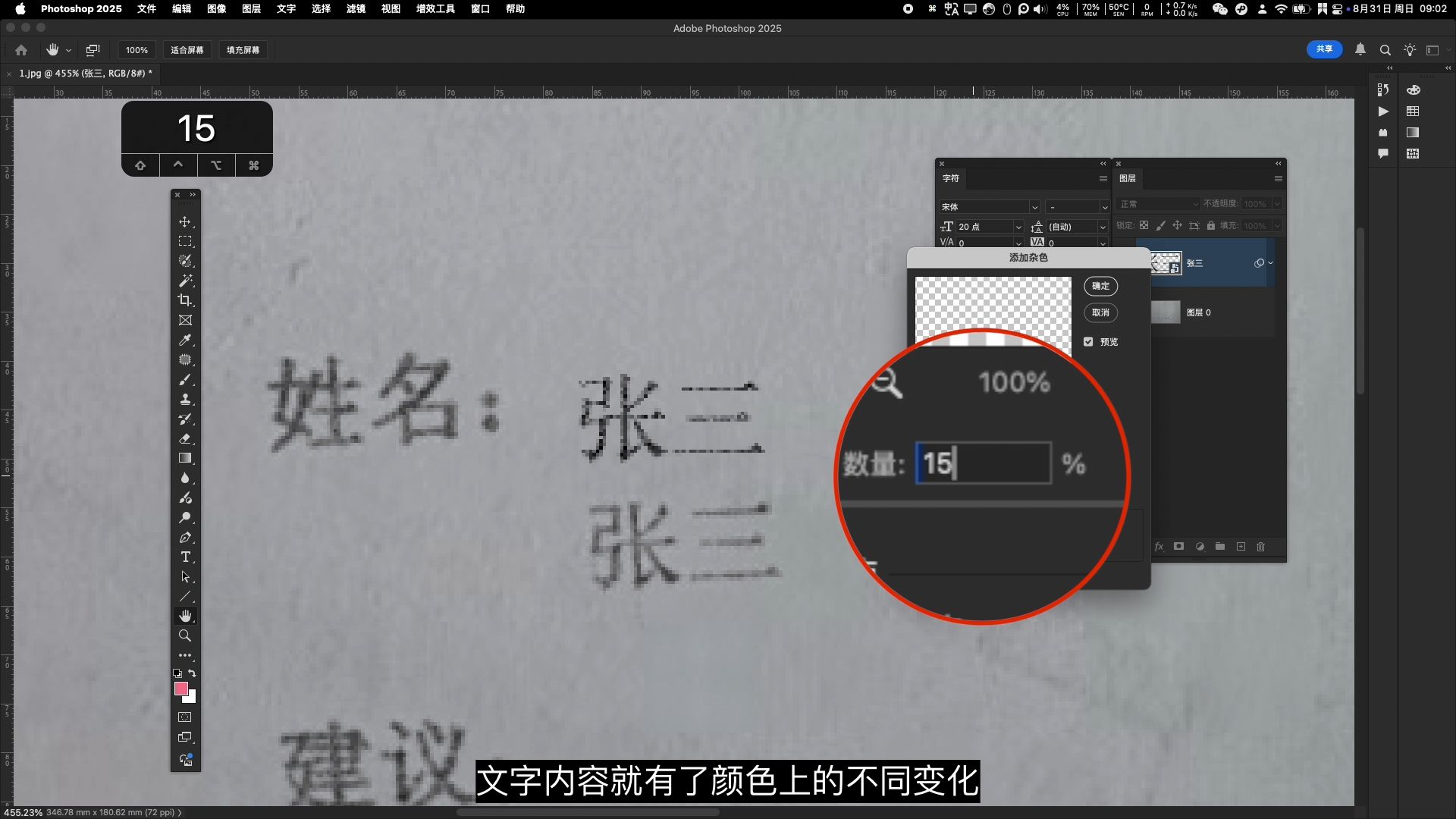Click the 适合屏幕 button
1456x819 pixels.
click(187, 50)
